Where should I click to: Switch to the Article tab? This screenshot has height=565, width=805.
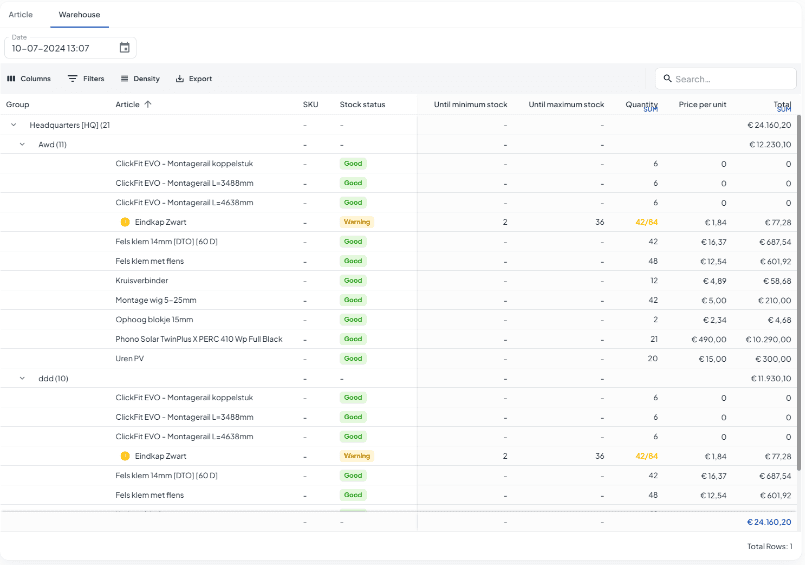[21, 15]
